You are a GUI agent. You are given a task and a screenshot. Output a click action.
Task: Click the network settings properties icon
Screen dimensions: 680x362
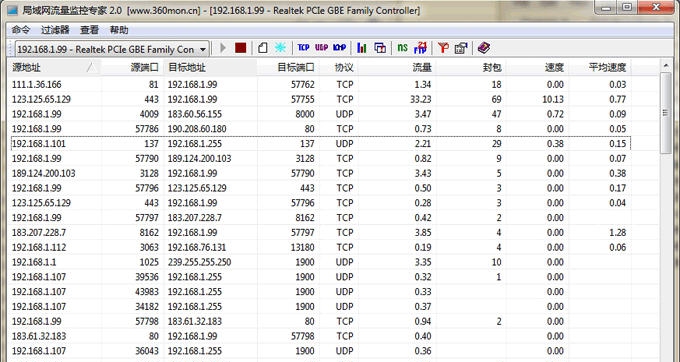[461, 48]
